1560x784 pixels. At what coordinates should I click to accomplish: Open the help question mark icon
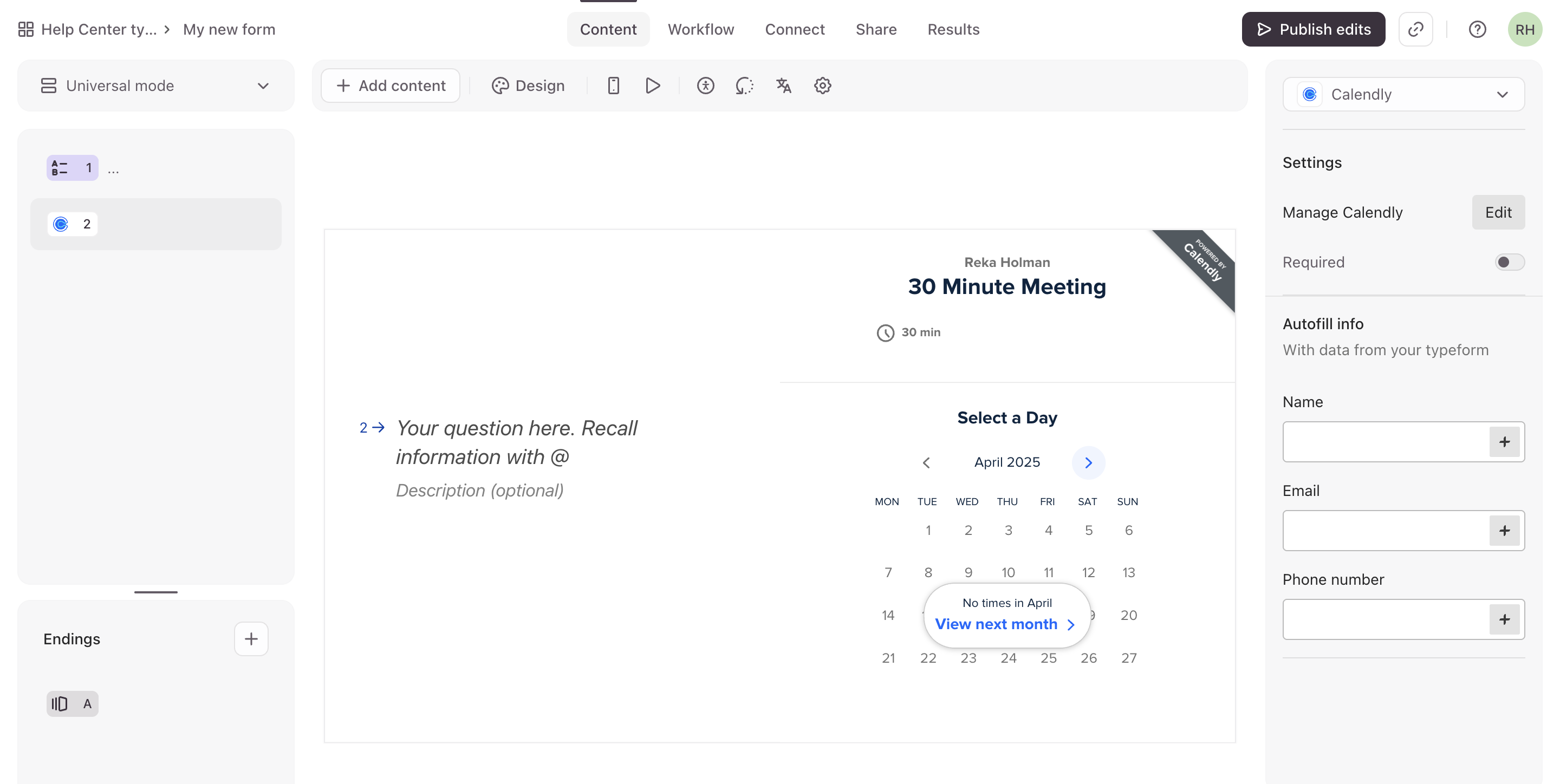[x=1477, y=29]
